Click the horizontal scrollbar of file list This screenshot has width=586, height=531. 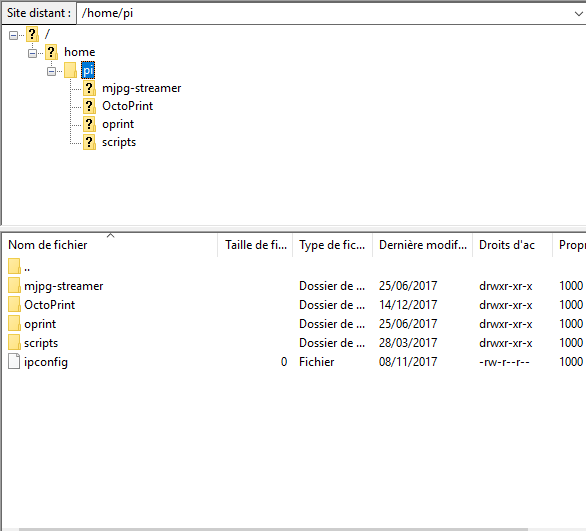pyautogui.click(x=273, y=529)
